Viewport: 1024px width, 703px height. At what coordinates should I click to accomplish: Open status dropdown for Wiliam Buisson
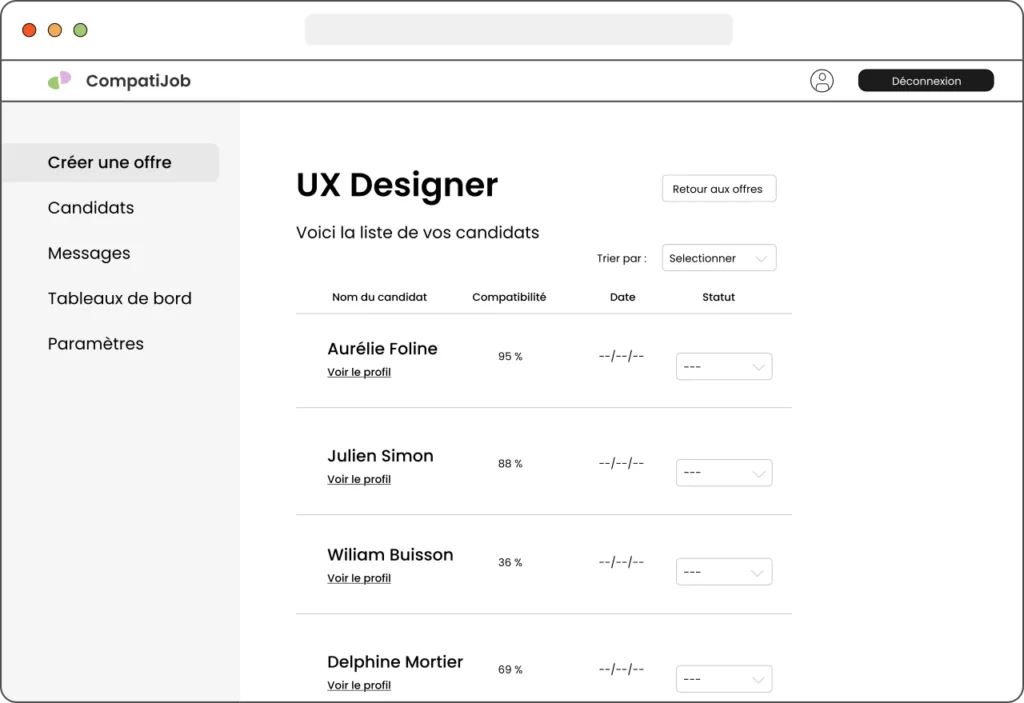click(x=724, y=572)
